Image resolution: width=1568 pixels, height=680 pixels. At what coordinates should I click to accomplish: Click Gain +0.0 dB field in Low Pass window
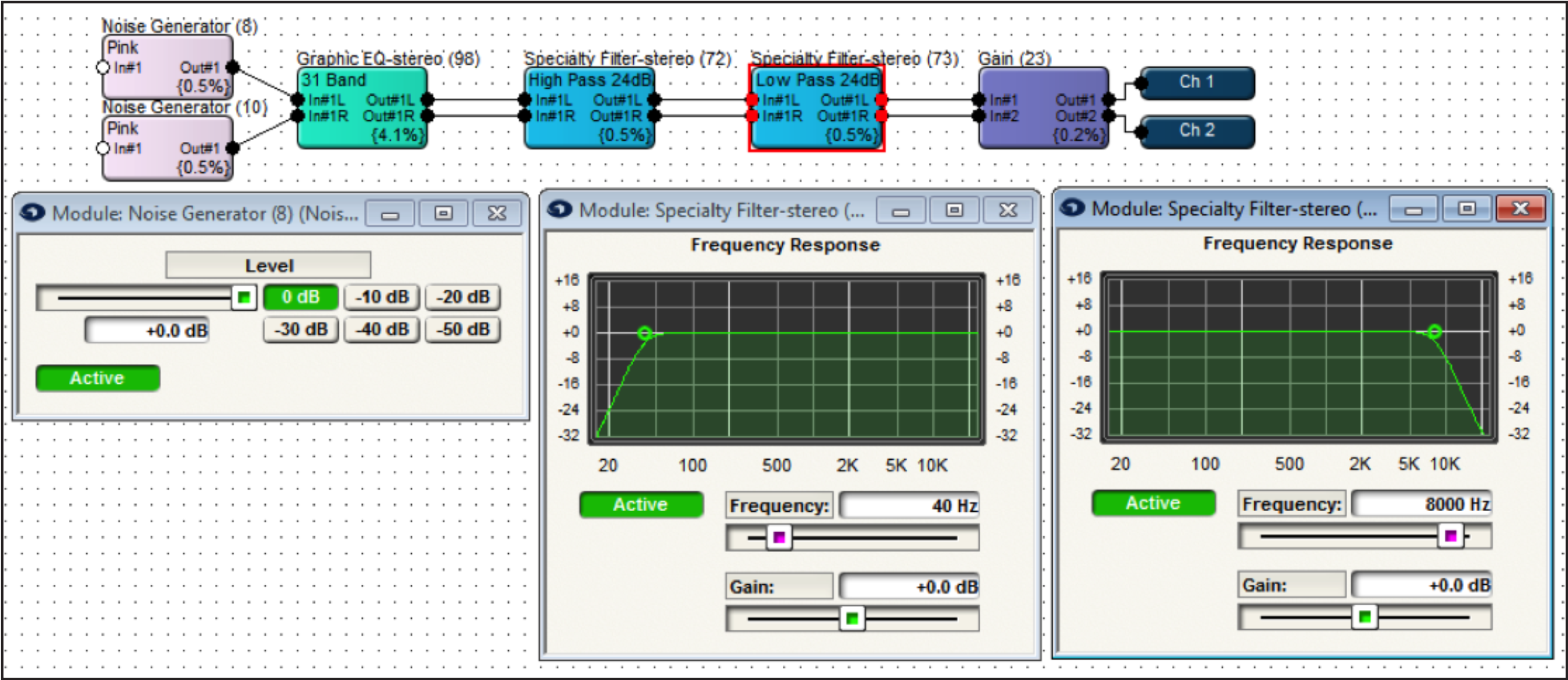[1422, 585]
